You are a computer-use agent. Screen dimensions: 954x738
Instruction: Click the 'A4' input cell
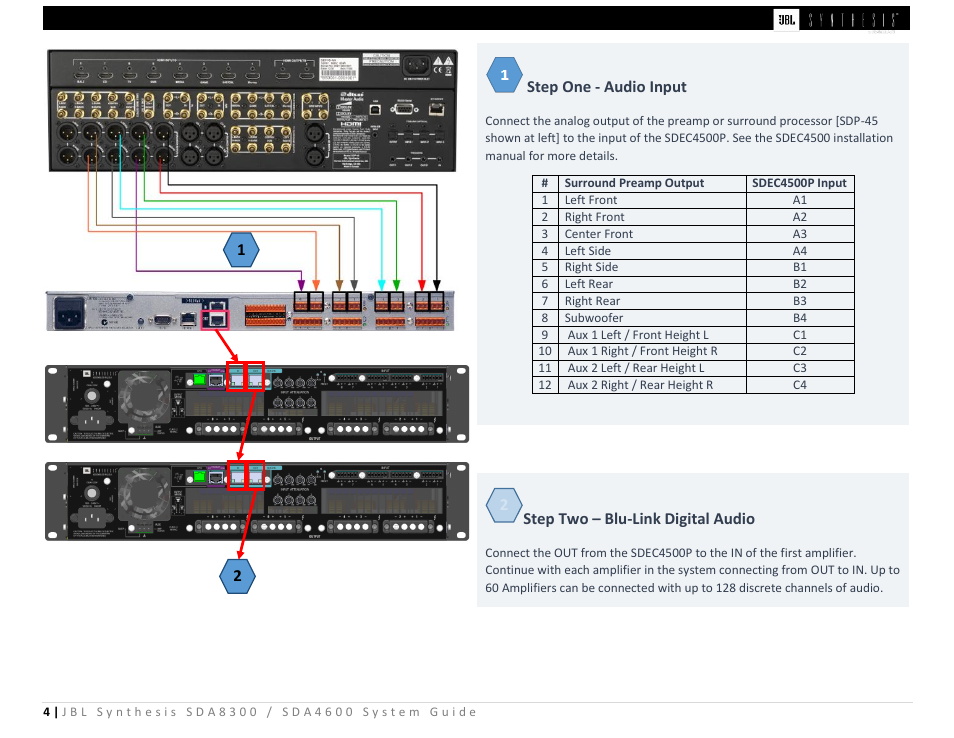click(x=799, y=251)
